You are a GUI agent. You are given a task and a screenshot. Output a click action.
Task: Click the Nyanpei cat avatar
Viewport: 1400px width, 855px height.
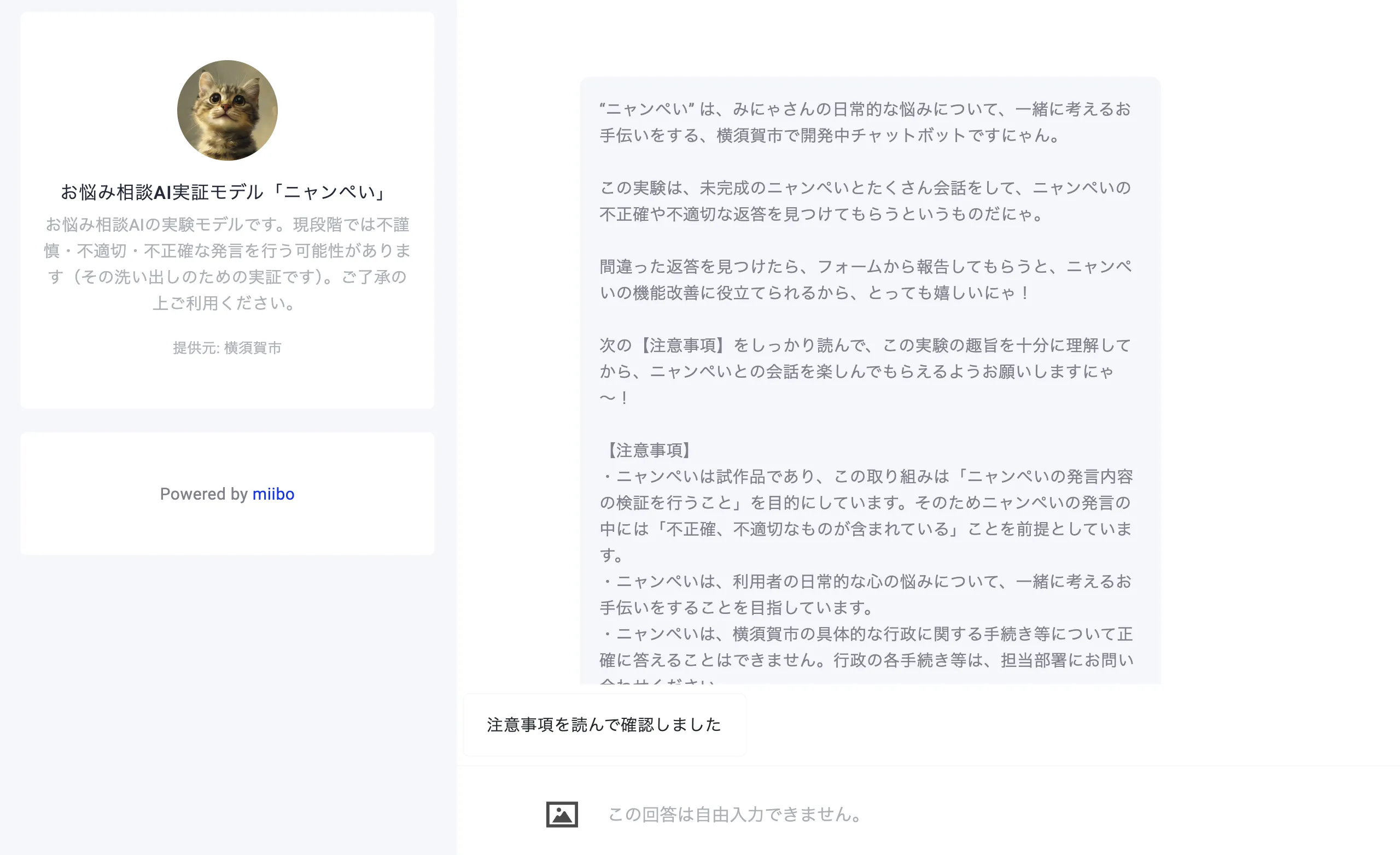227,110
